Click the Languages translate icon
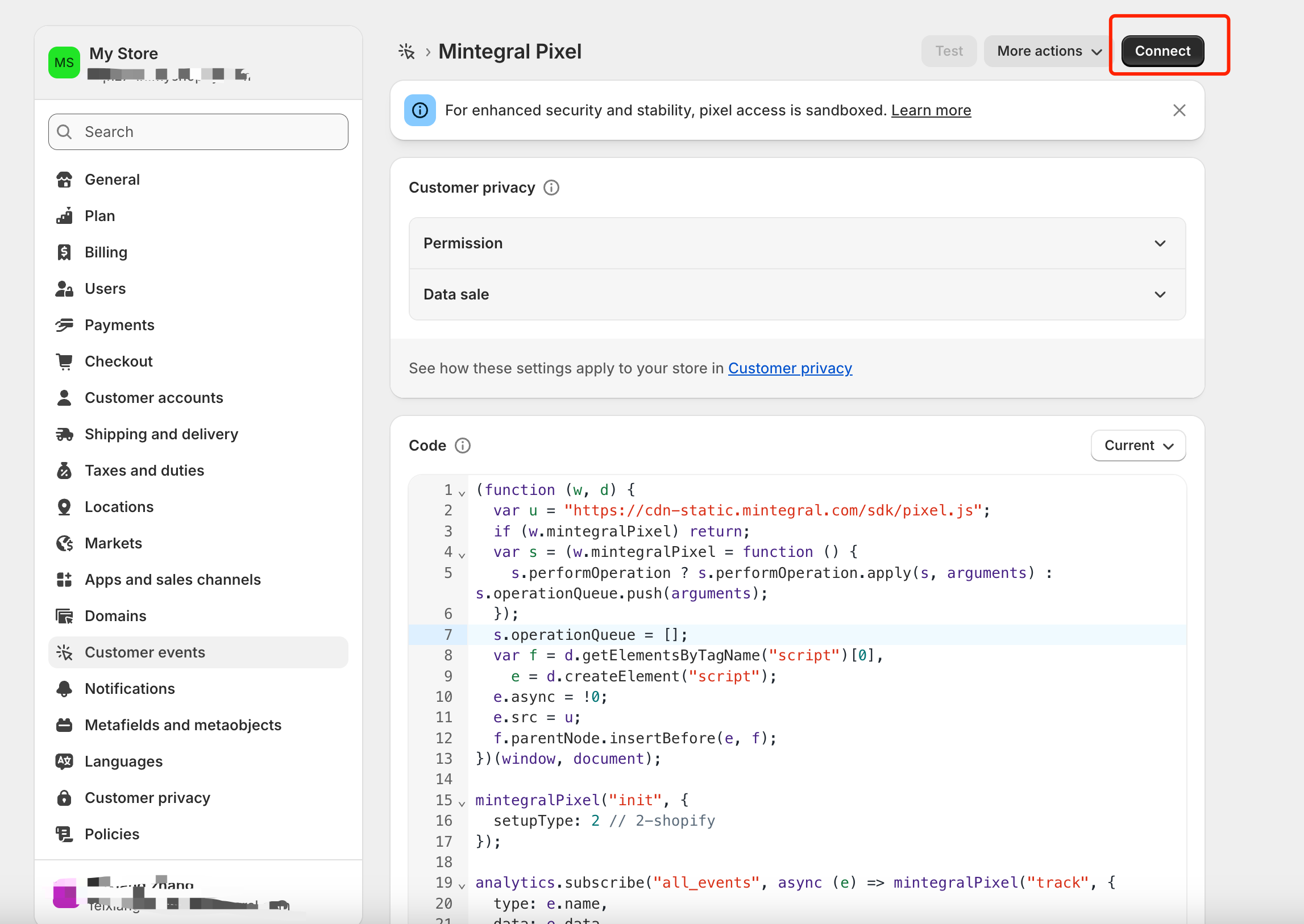Viewport: 1304px width, 924px height. coord(64,762)
